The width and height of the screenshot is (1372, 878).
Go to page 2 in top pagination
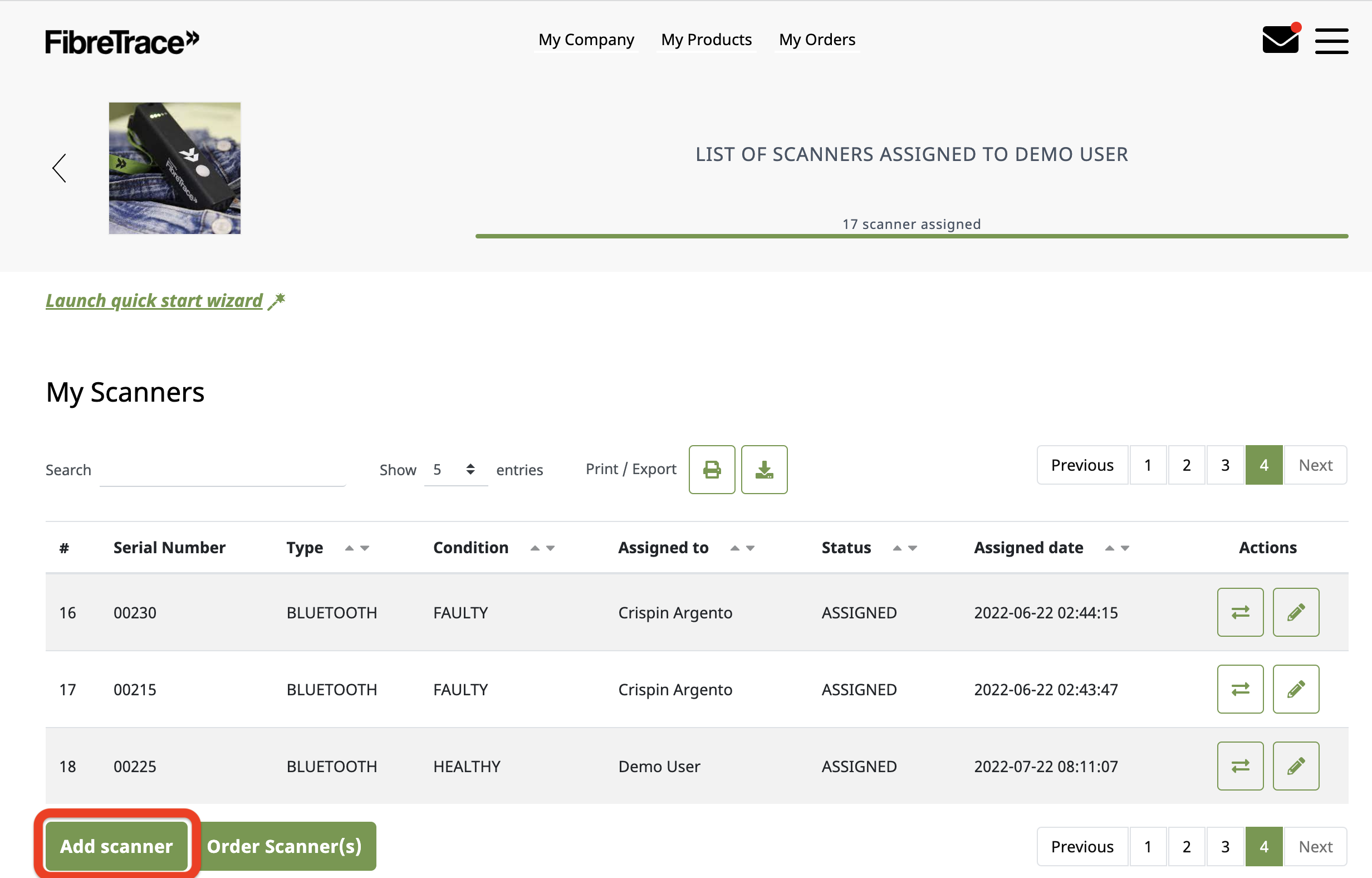pos(1186,465)
